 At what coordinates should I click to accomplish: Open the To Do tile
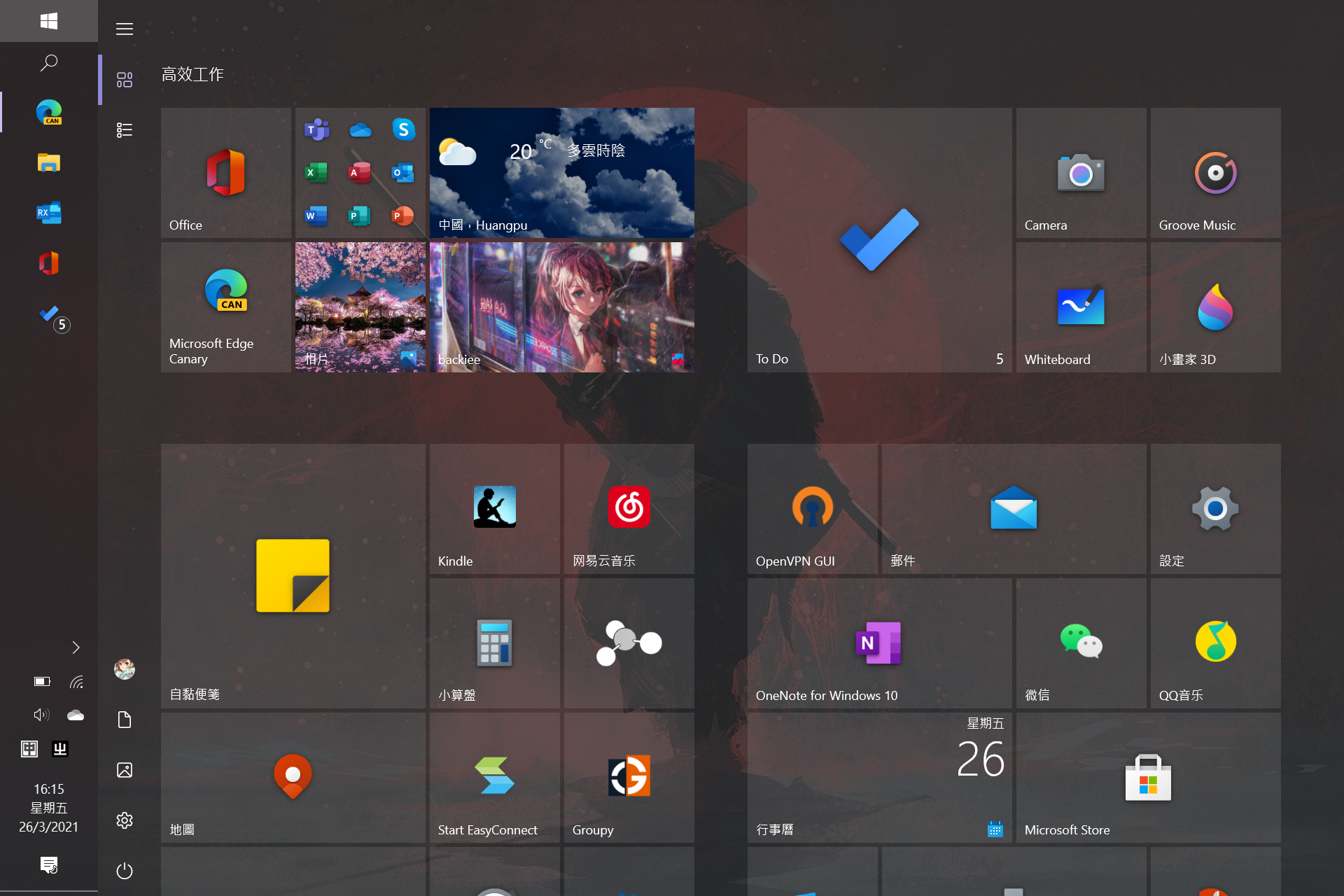click(879, 239)
